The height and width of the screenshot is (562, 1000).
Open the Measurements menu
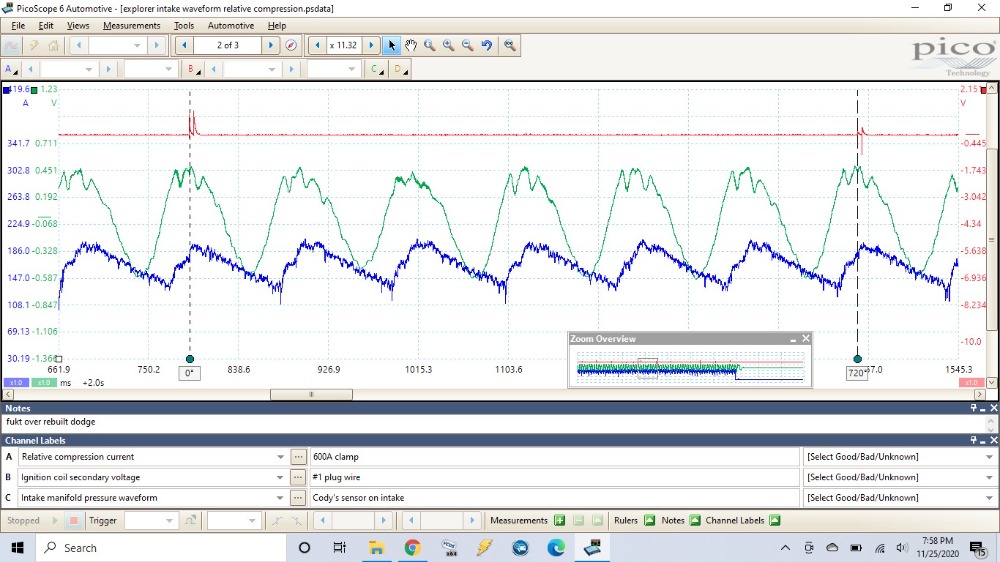click(131, 25)
